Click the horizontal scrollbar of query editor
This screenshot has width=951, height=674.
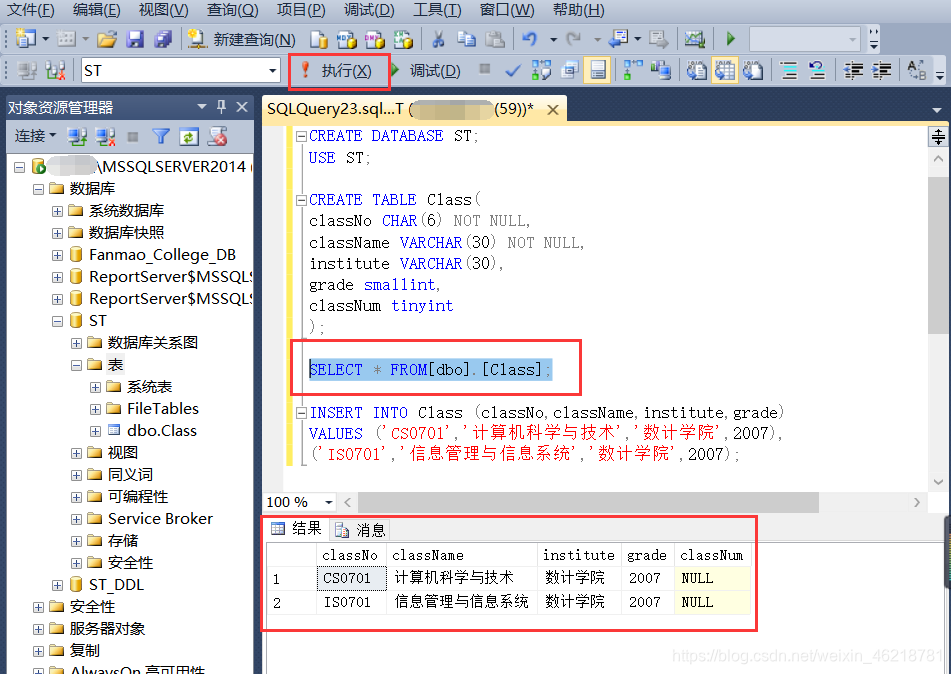click(588, 502)
